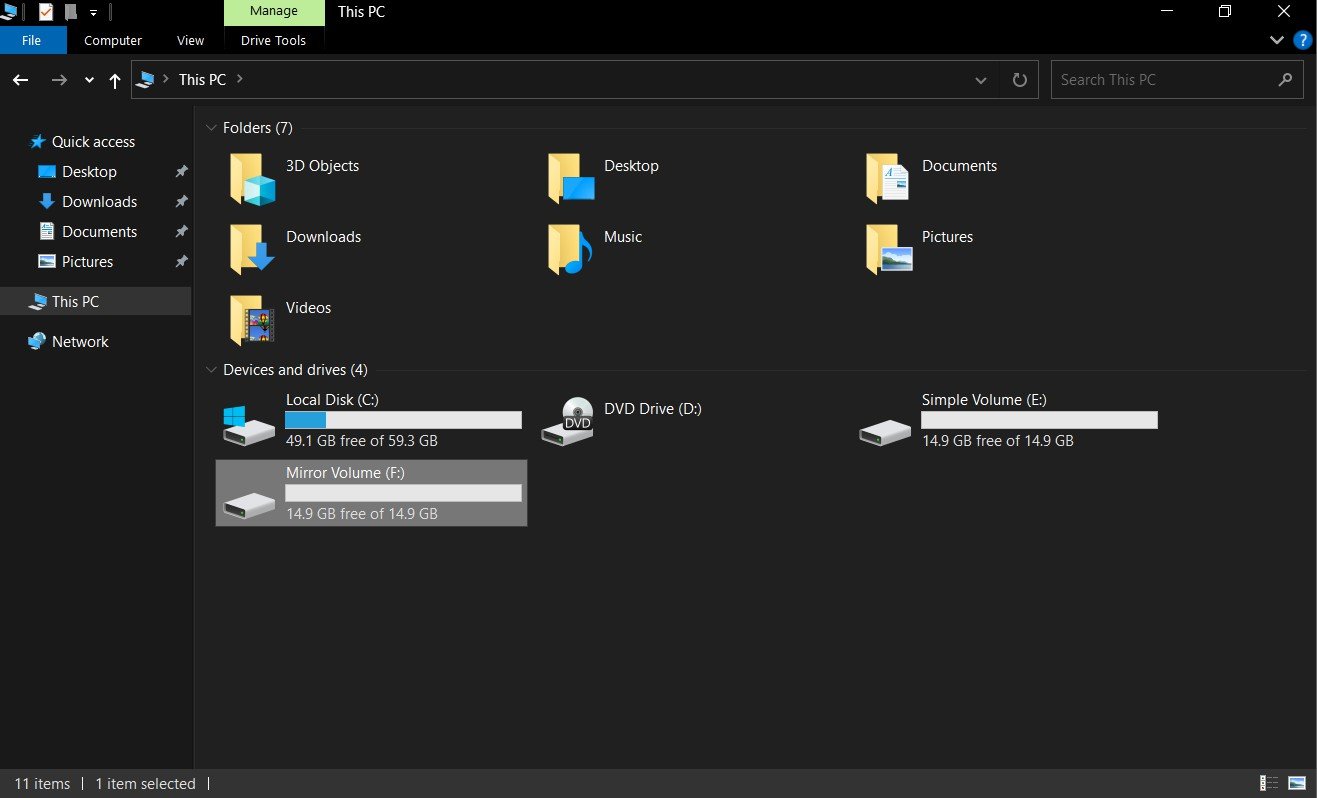The image size is (1317, 798).
Task: Click Desktop icon in Quick access sidebar
Action: [46, 172]
